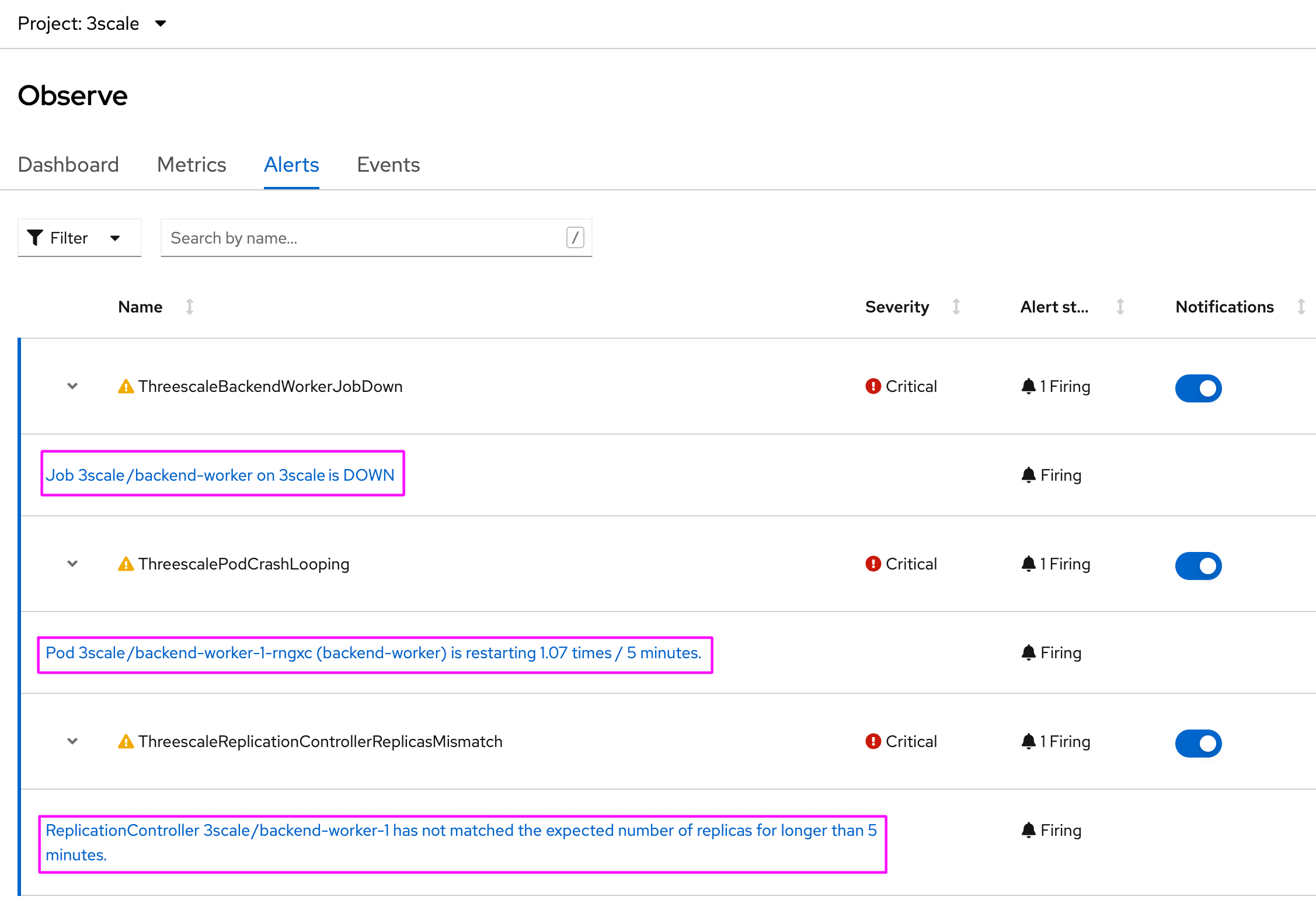The width and height of the screenshot is (1316, 903).
Task: Open pod backend-worker-1-rngxc restarting alert link
Action: [373, 652]
